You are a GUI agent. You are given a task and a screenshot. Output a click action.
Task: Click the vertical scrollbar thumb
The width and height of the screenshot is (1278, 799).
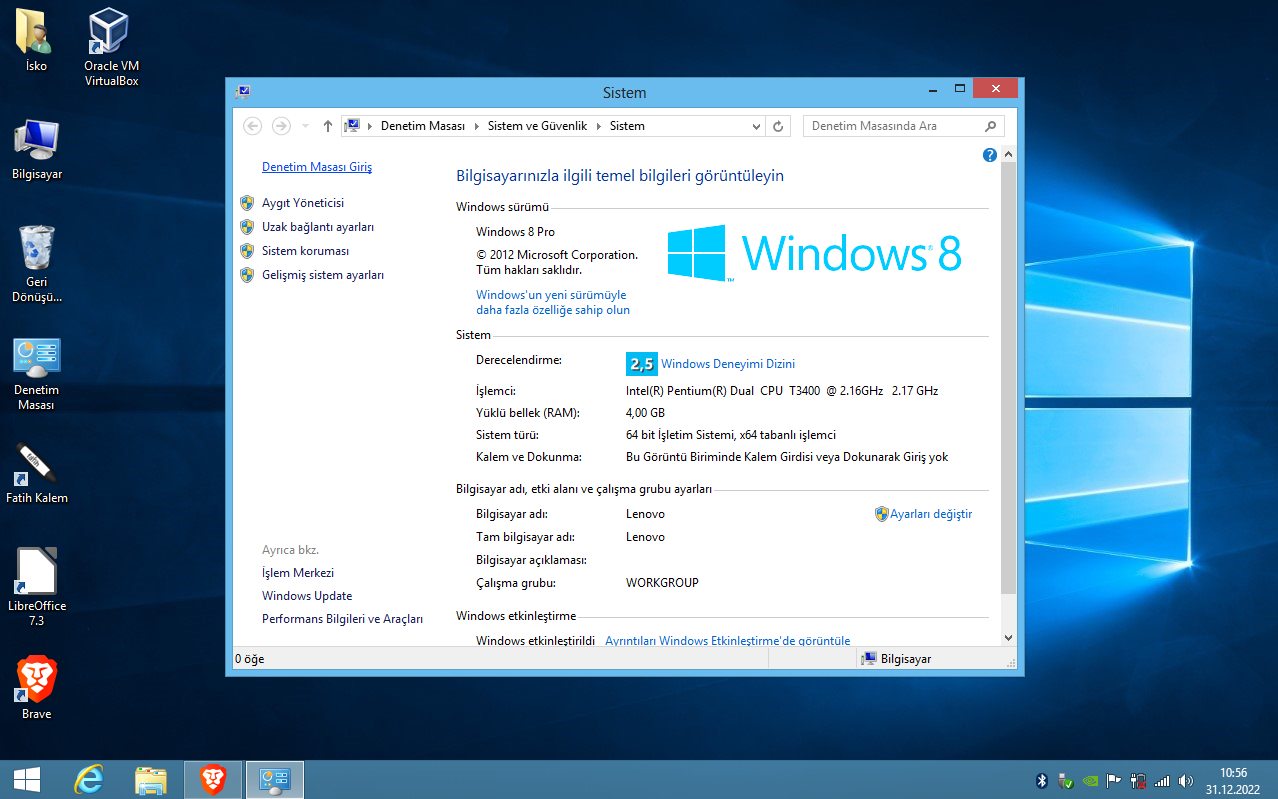(x=1008, y=378)
